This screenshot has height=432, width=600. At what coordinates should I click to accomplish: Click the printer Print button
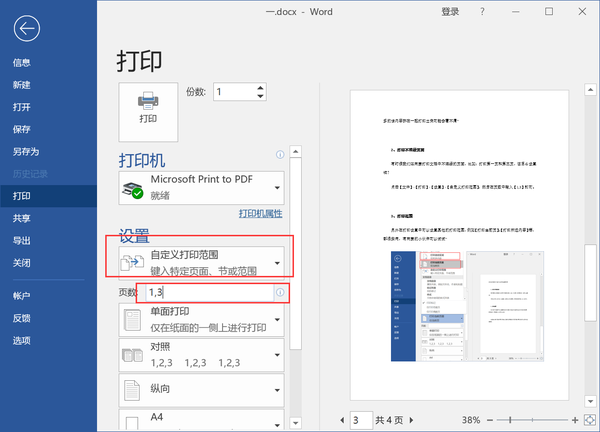148,112
